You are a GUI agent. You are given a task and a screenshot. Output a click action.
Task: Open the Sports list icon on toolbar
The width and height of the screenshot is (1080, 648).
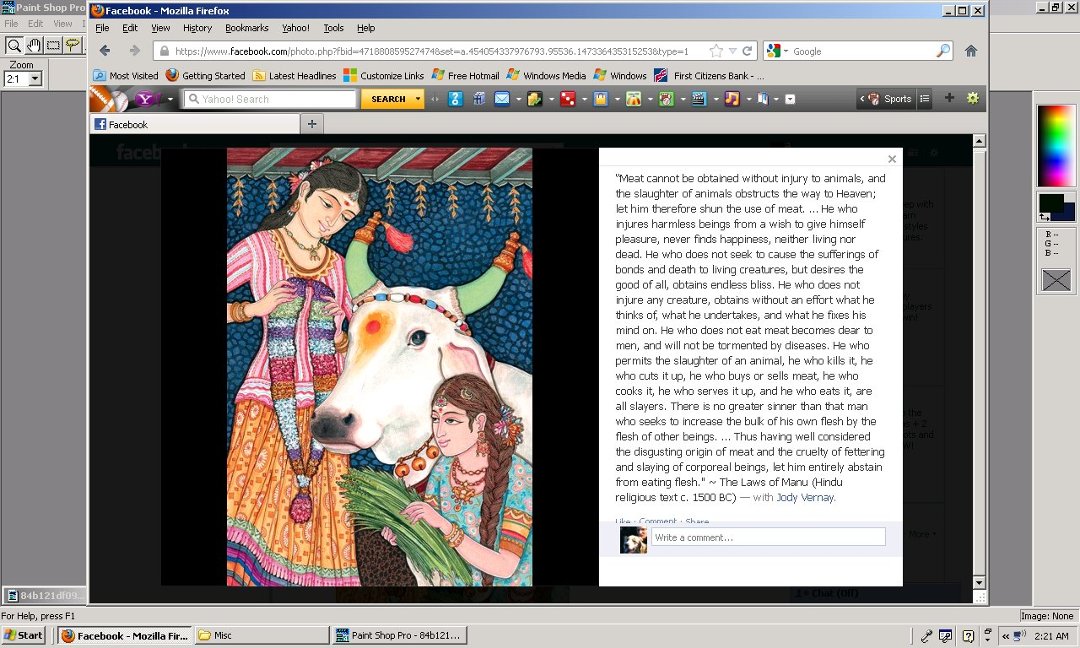coord(925,98)
